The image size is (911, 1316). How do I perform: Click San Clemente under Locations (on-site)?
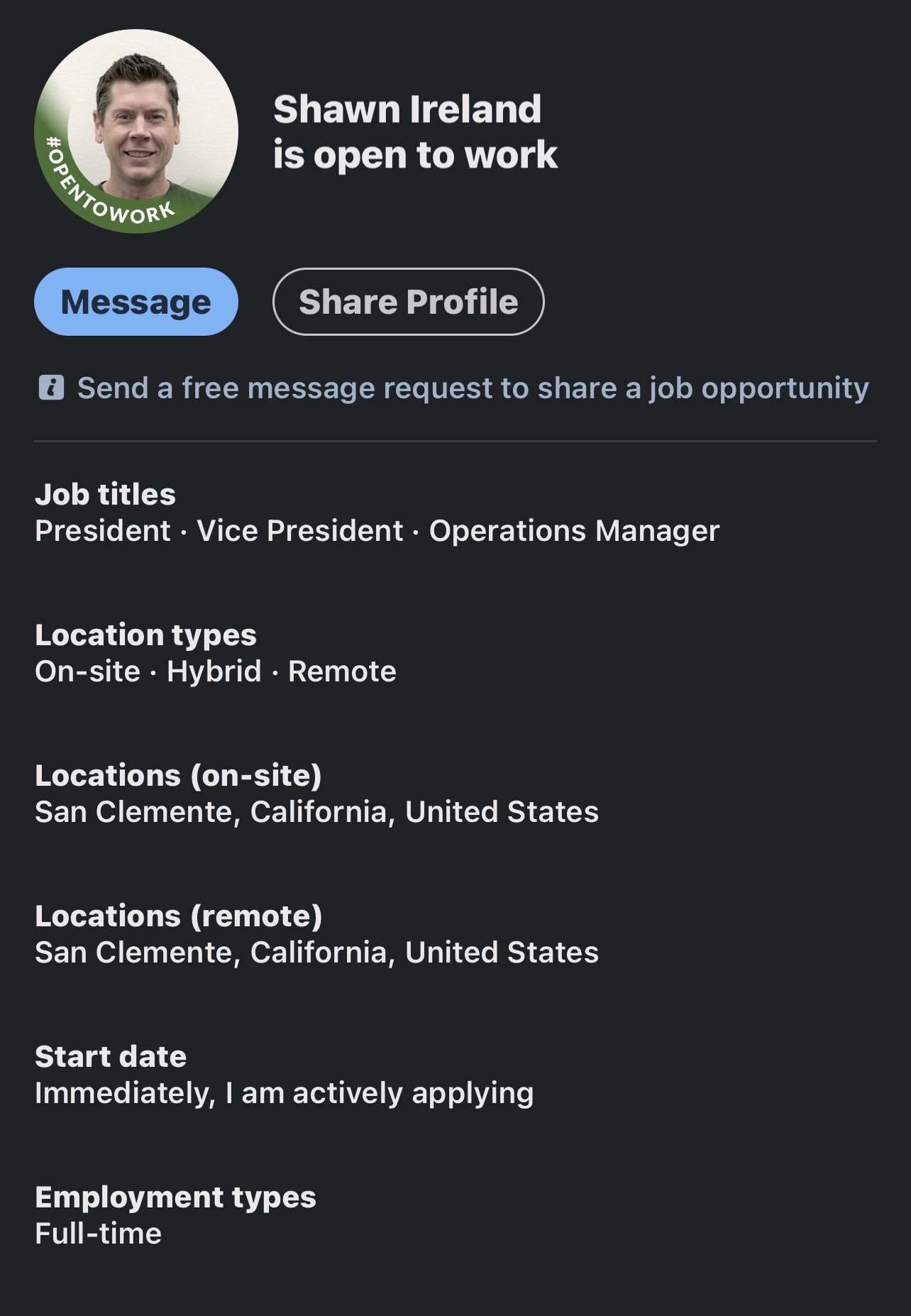point(316,812)
